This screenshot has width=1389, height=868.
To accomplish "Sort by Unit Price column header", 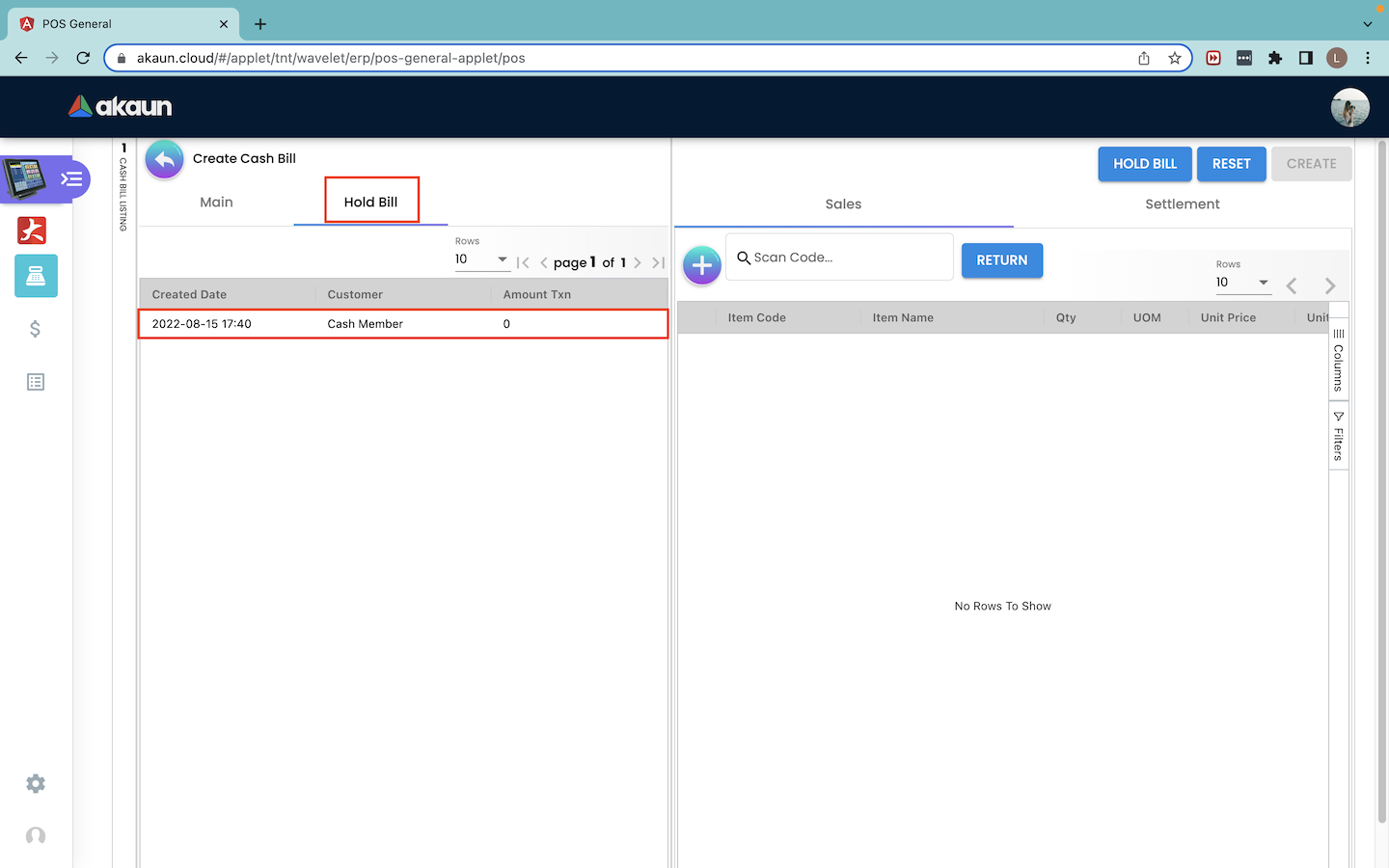I will click(1228, 318).
